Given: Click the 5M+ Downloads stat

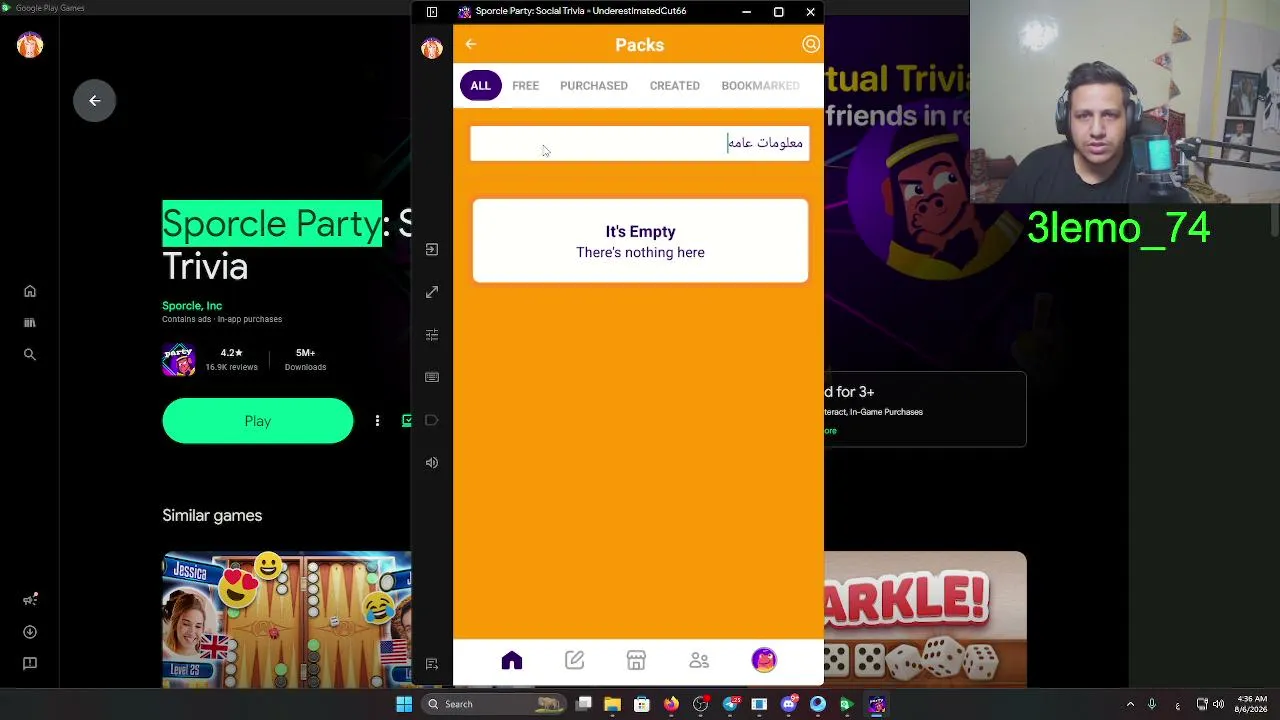Looking at the screenshot, I should tap(305, 359).
